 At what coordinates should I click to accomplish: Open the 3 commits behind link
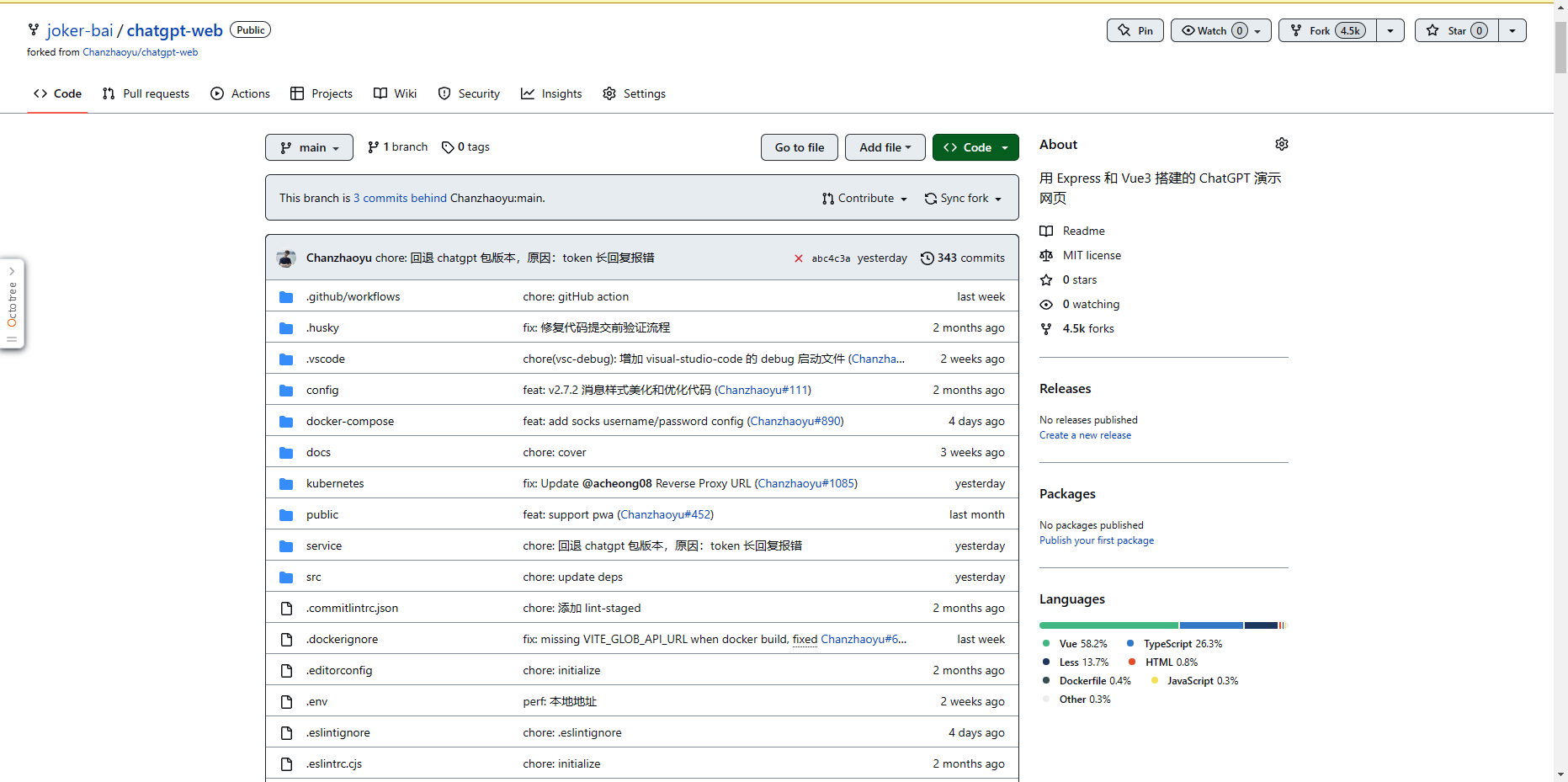pyautogui.click(x=400, y=199)
